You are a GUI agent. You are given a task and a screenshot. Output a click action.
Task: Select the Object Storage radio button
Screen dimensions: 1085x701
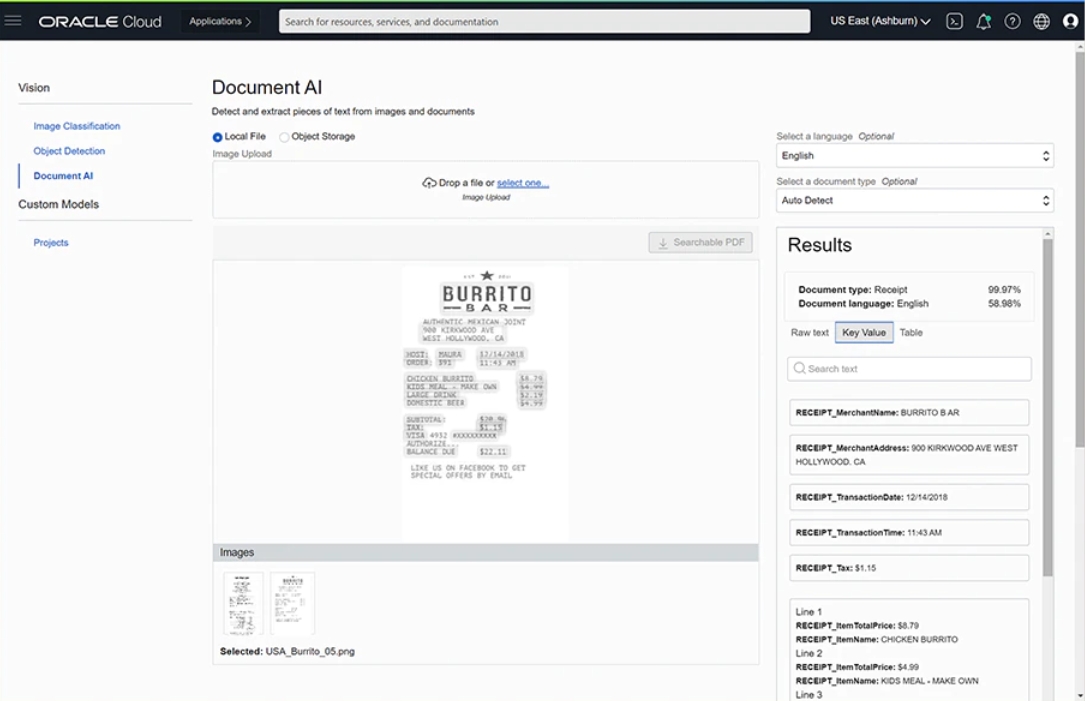(x=284, y=137)
